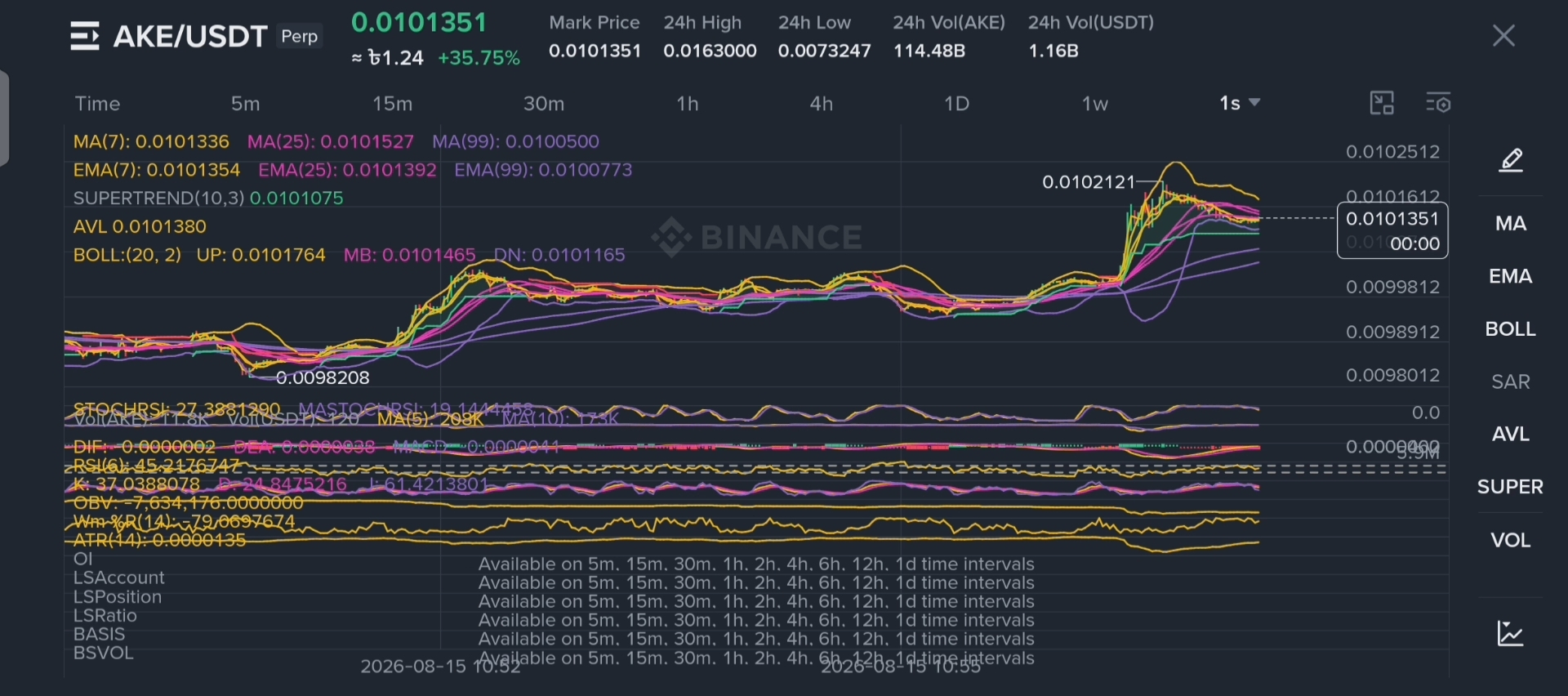Image resolution: width=1568 pixels, height=696 pixels.
Task: Click the 24h Vol(AKE) value 114.48B
Action: pyautogui.click(x=929, y=51)
